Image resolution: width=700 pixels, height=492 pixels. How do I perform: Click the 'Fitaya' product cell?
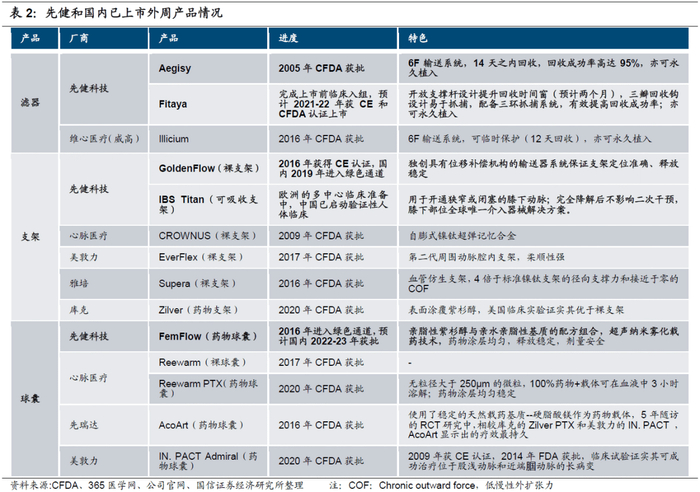208,104
